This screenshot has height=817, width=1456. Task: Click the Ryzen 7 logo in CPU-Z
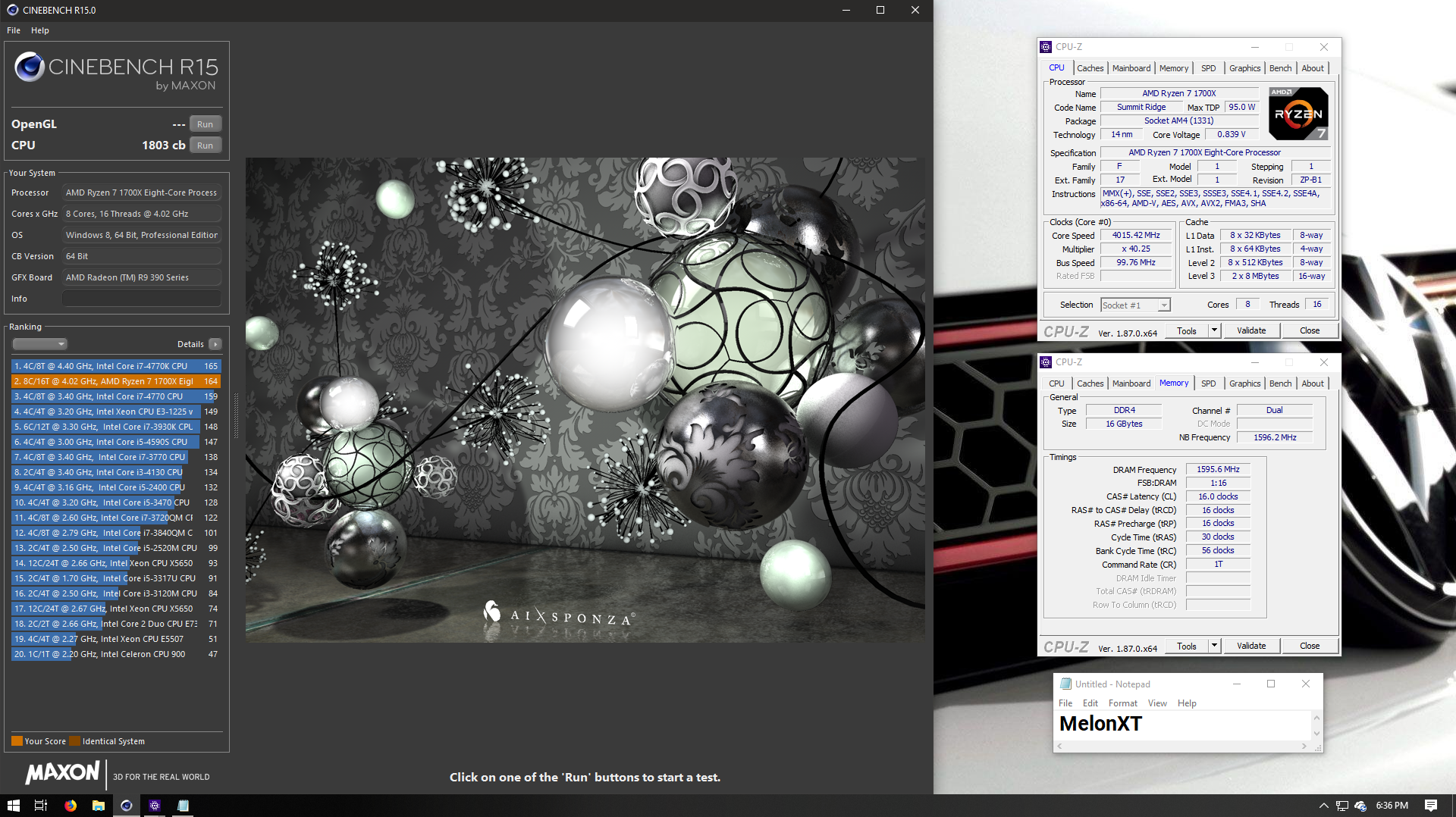tap(1298, 114)
